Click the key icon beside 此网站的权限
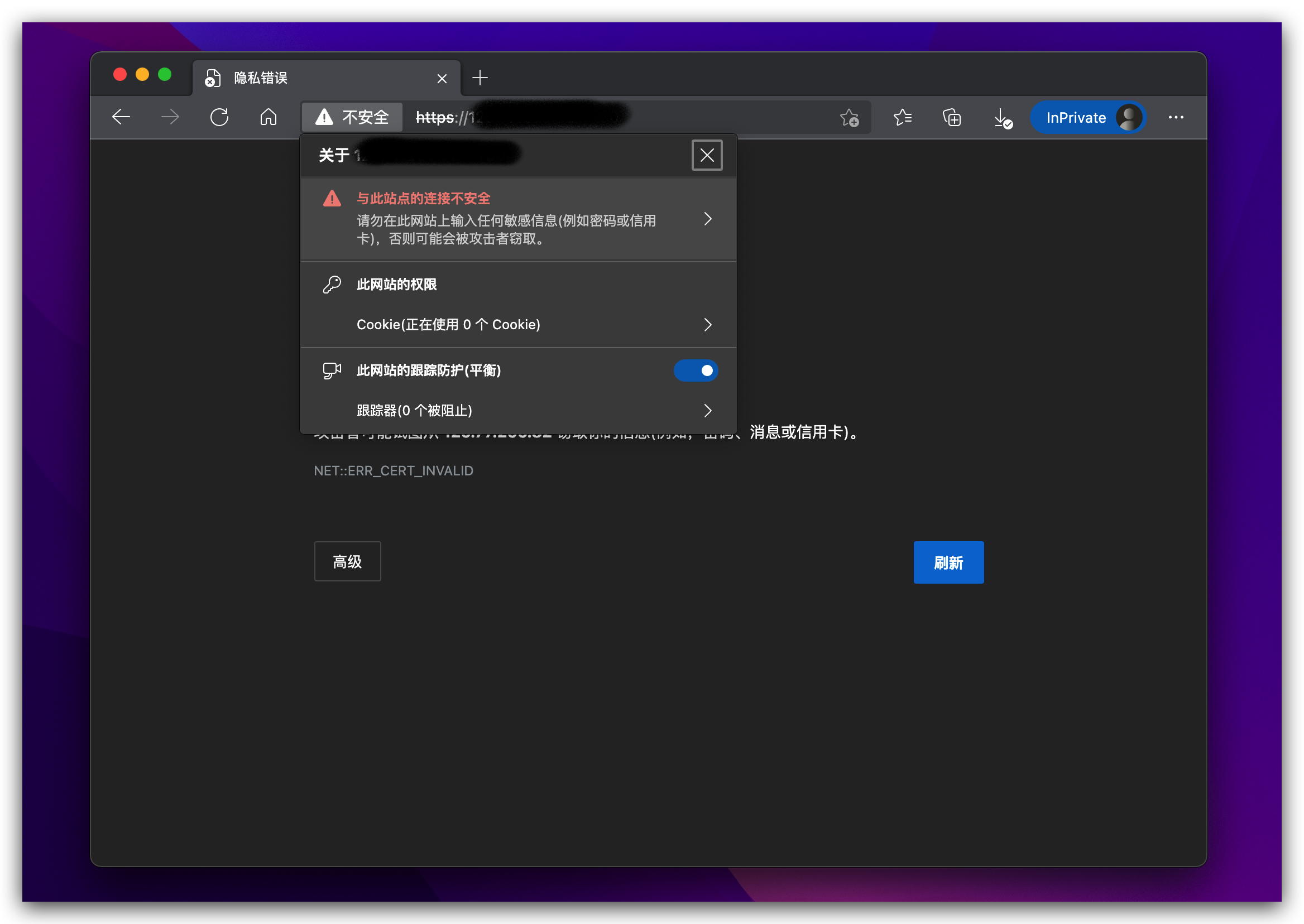 click(x=332, y=285)
